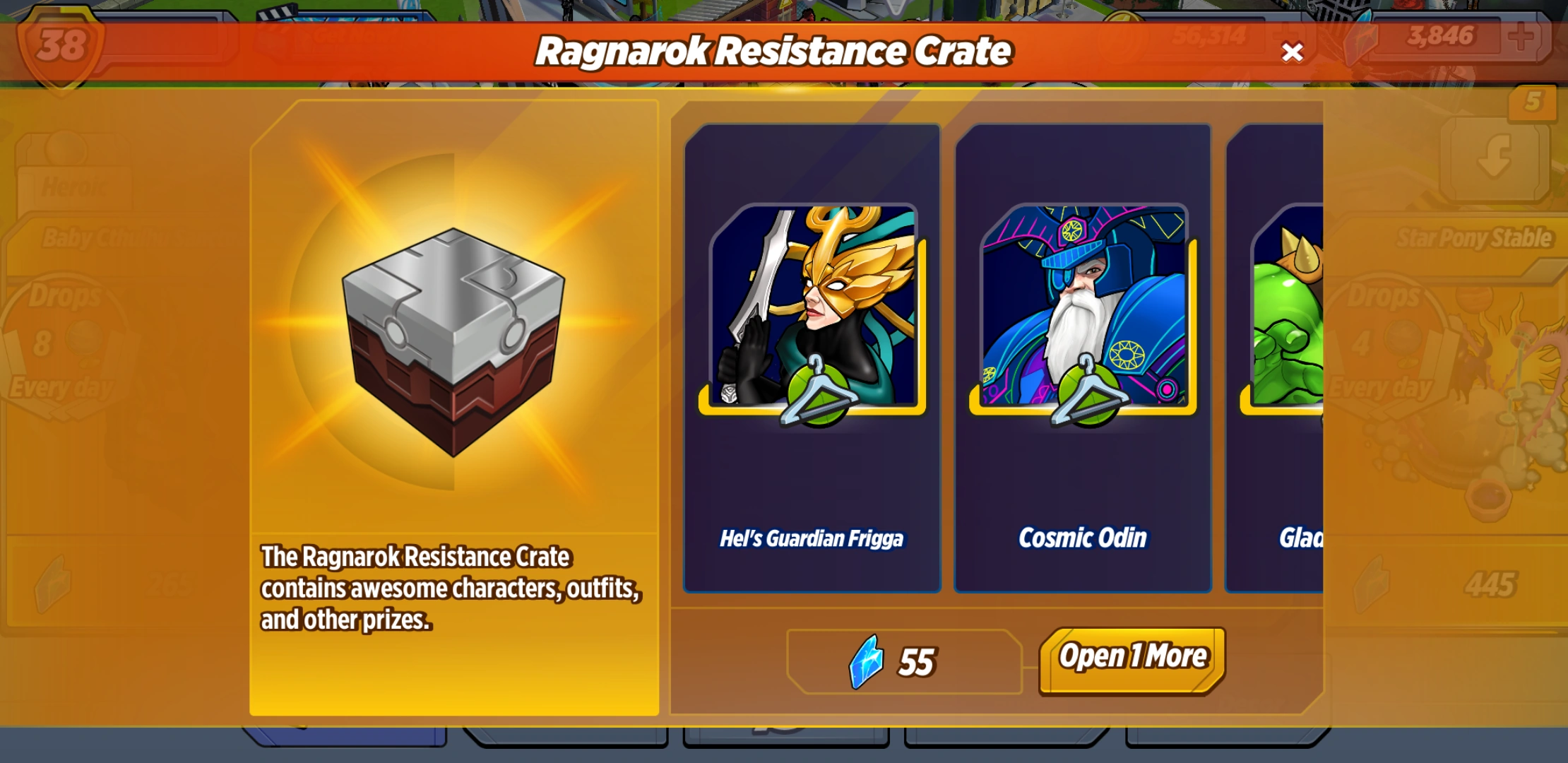Click the crate description text panel
The width and height of the screenshot is (1568, 763).
(x=451, y=588)
